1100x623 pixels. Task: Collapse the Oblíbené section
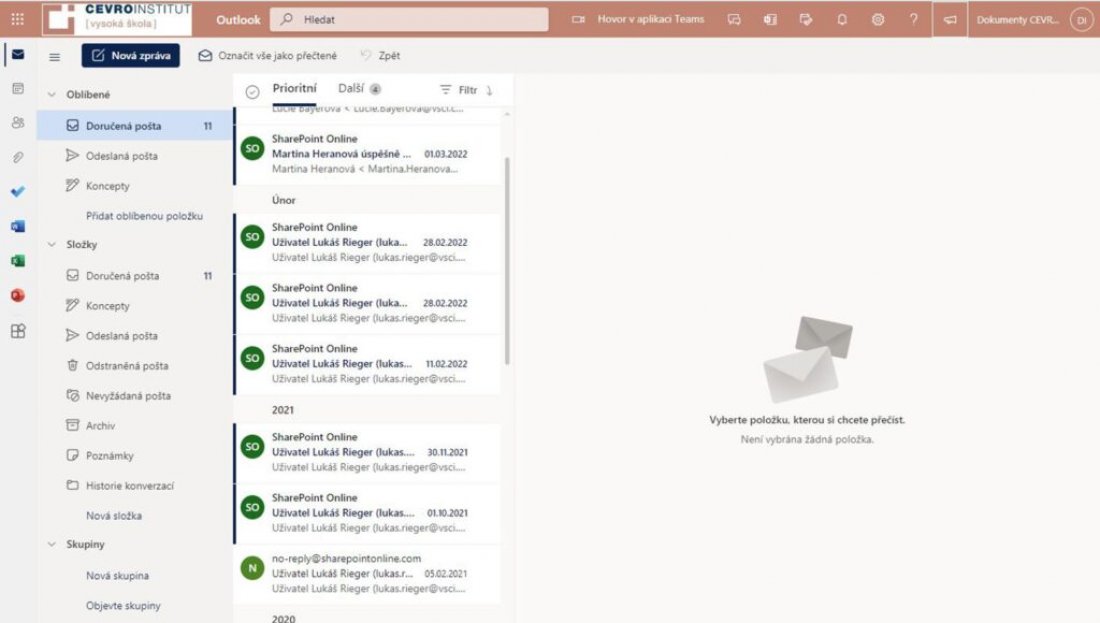click(x=52, y=94)
